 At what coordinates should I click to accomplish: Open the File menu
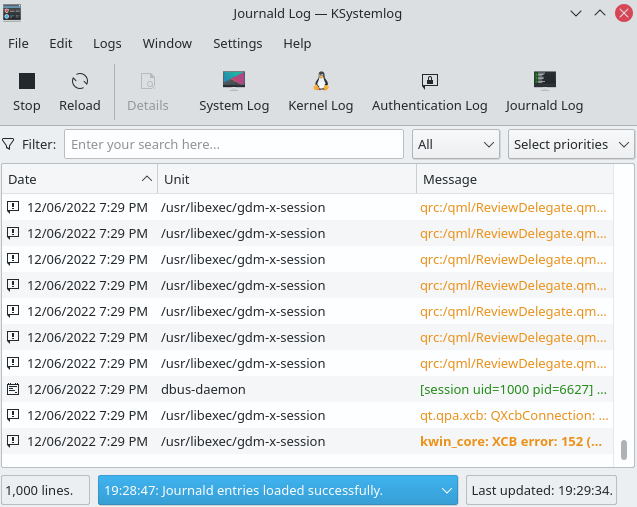click(18, 43)
